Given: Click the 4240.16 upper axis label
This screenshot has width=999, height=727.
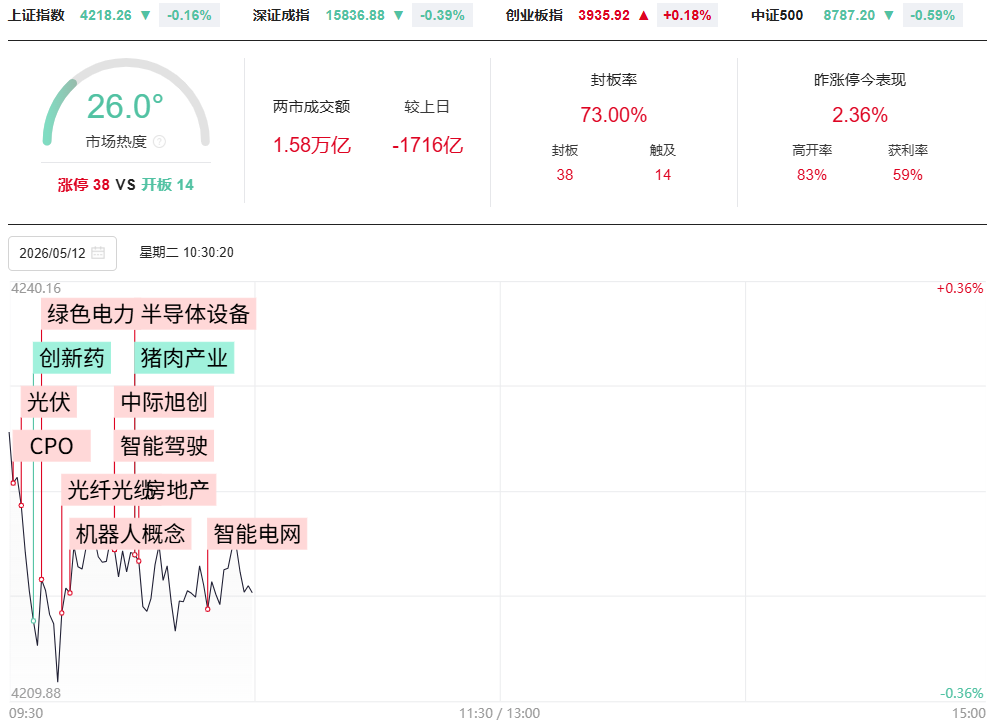Looking at the screenshot, I should tap(36, 288).
